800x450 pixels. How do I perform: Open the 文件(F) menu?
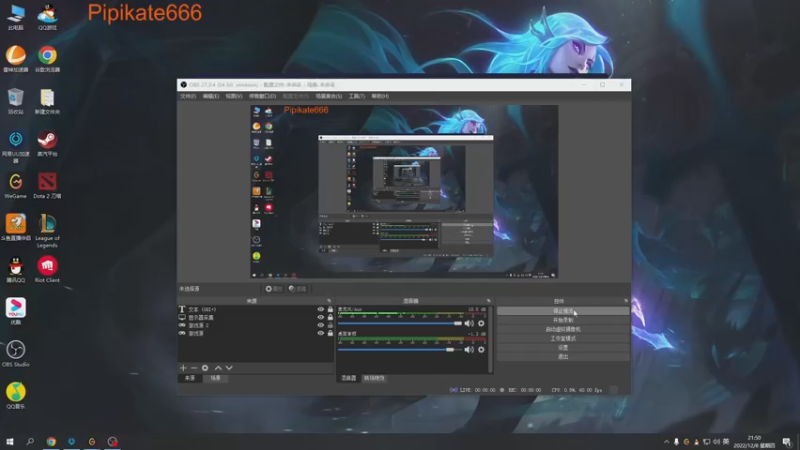(x=188, y=96)
